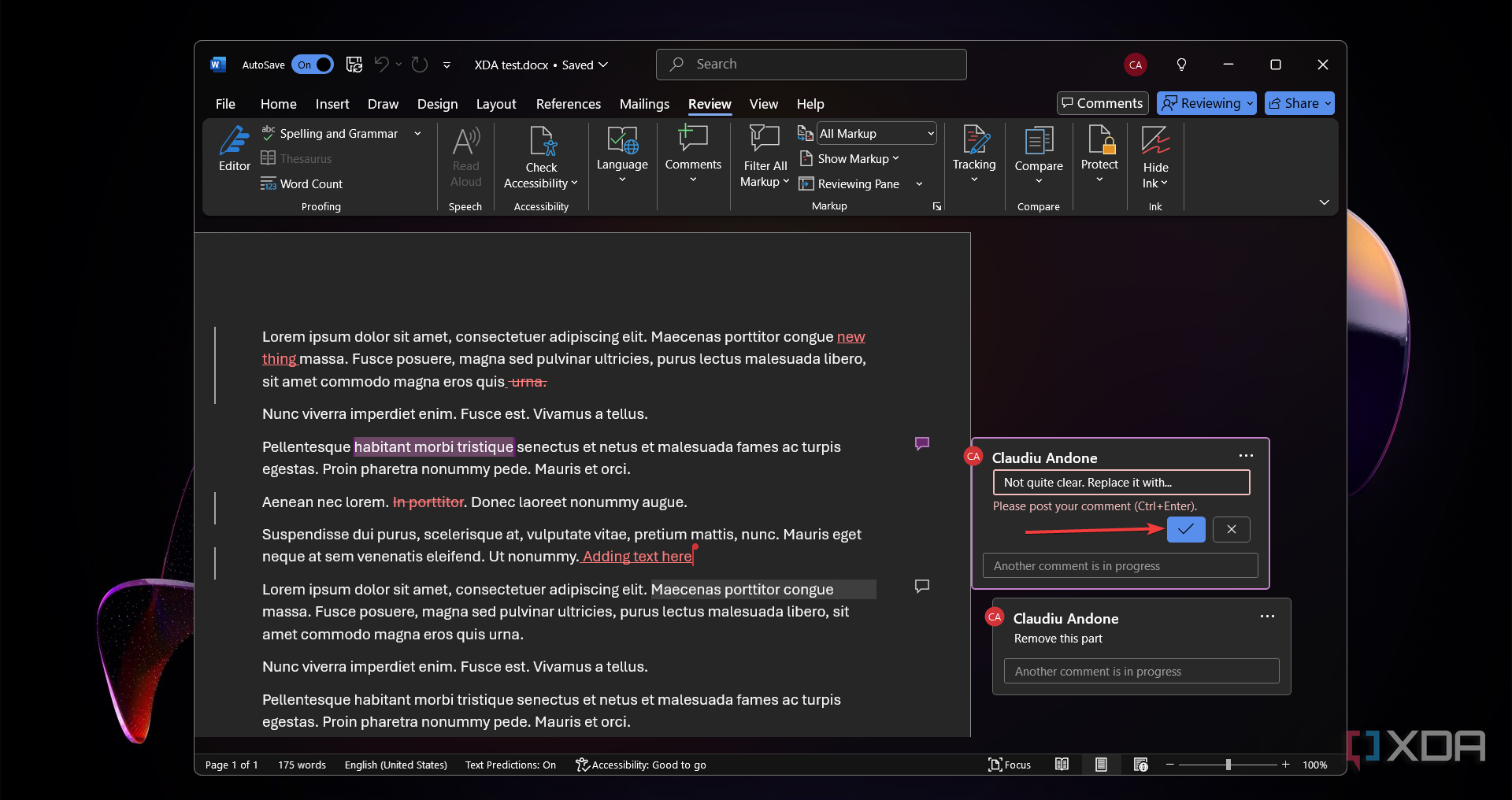This screenshot has height=800, width=1512.
Task: Switch to the Home tab
Action: tap(279, 104)
